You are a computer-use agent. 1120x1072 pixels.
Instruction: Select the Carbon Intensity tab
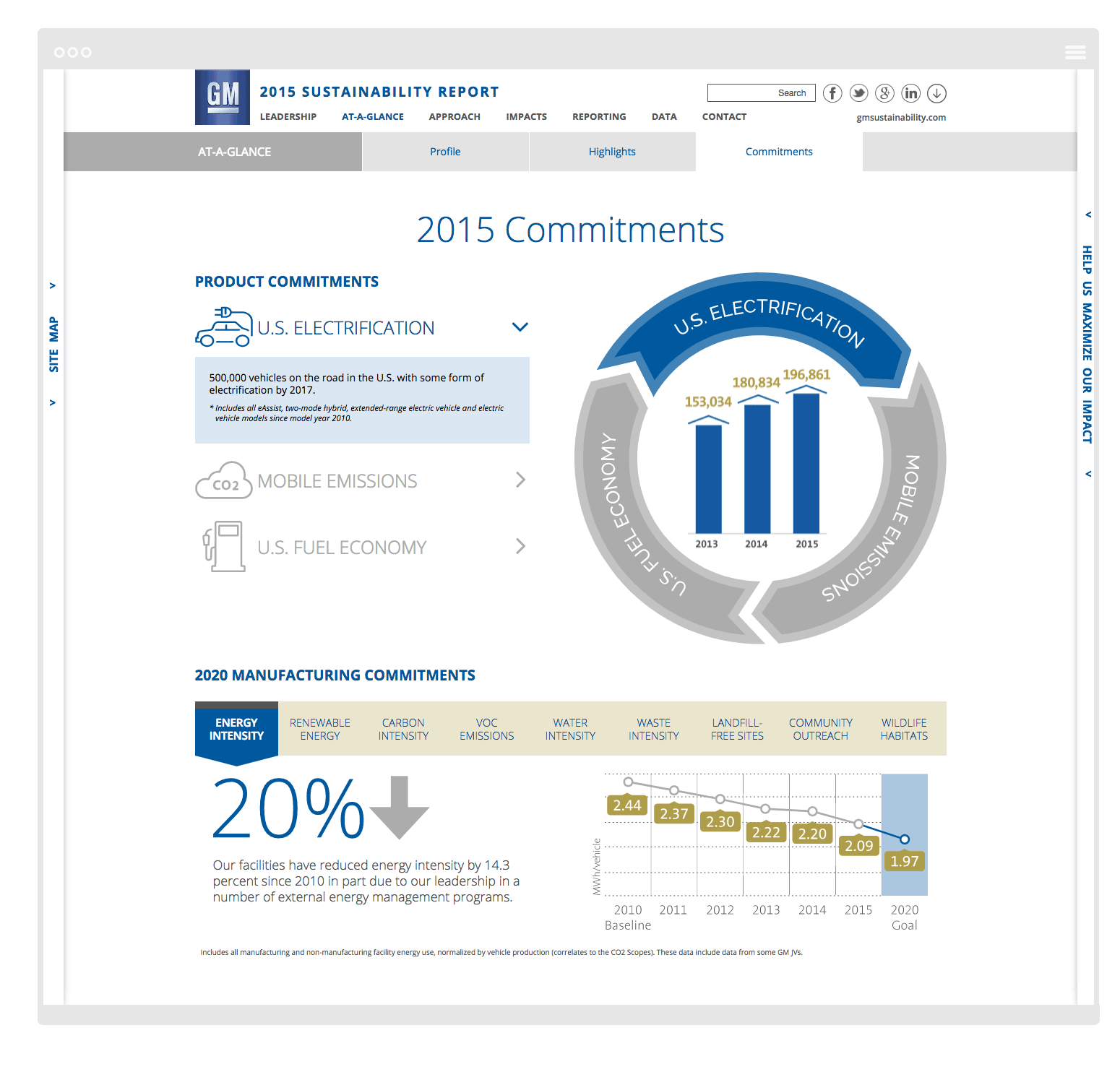click(x=403, y=730)
